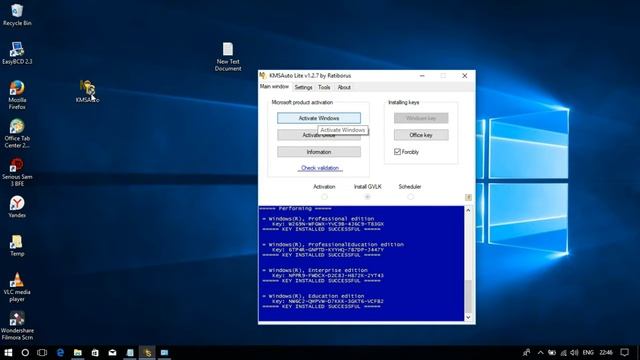This screenshot has width=640, height=360.
Task: Click the Enterprise edition log line
Action: pyautogui.click(x=315, y=270)
